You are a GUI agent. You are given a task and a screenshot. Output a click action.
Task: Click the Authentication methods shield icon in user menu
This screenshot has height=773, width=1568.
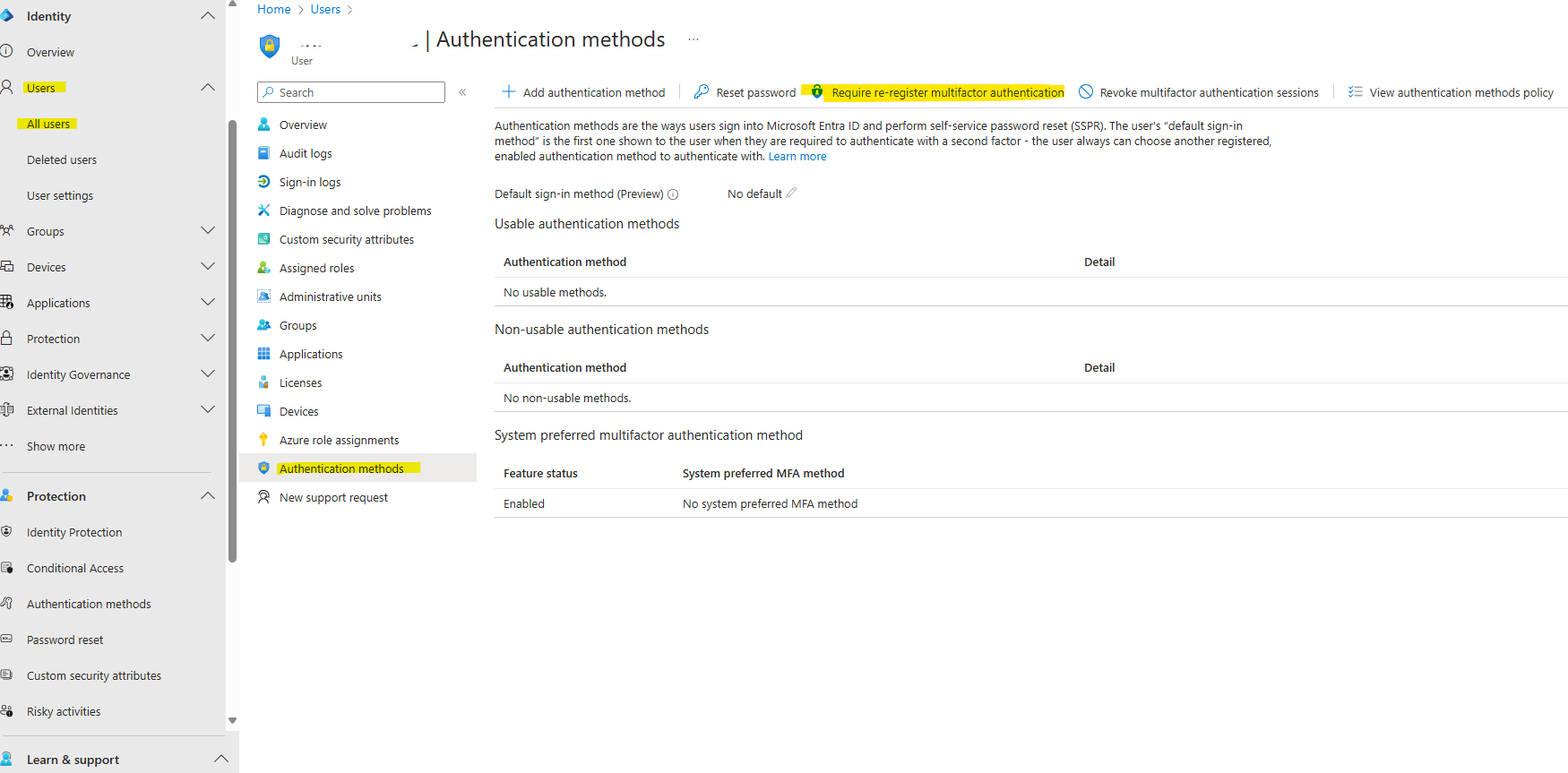pyautogui.click(x=263, y=468)
